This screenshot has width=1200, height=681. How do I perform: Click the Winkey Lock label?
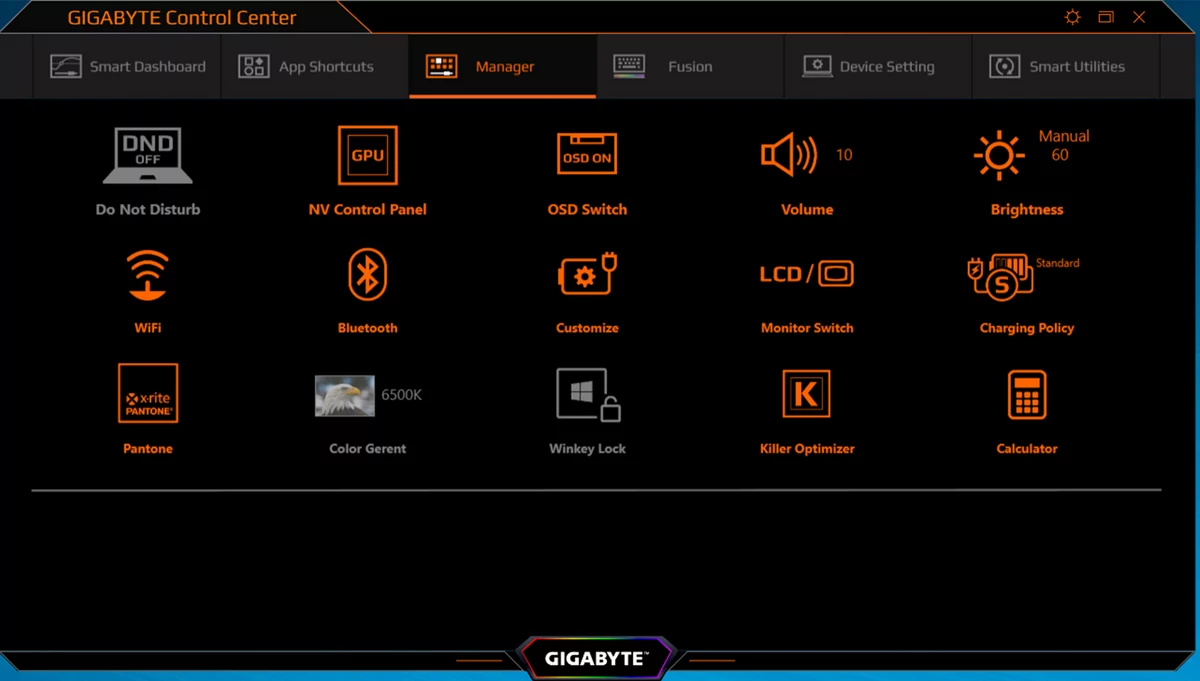point(587,449)
